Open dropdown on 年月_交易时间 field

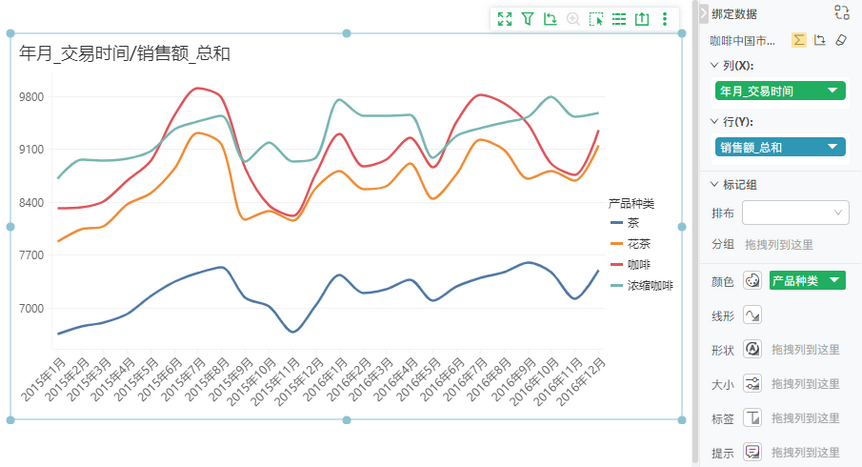pos(832,91)
